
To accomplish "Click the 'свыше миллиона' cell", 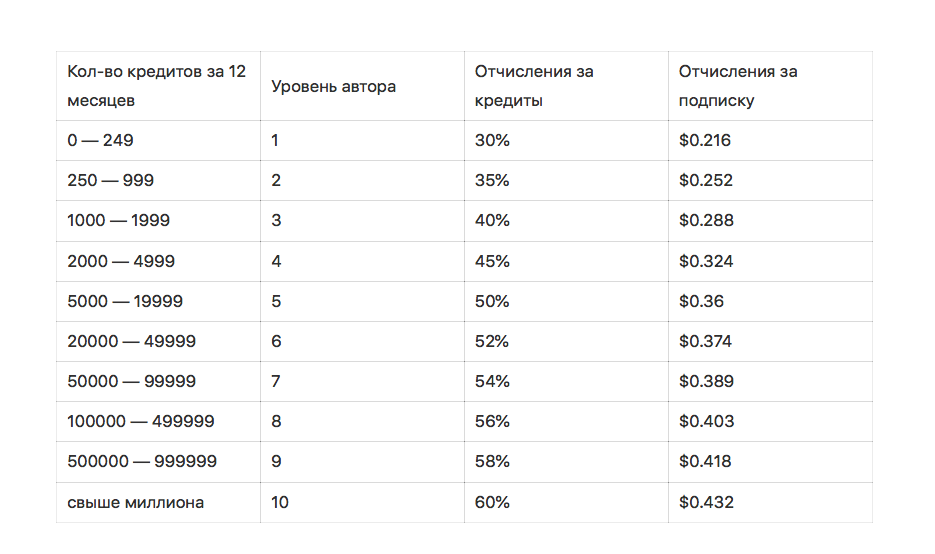I will pos(158,502).
